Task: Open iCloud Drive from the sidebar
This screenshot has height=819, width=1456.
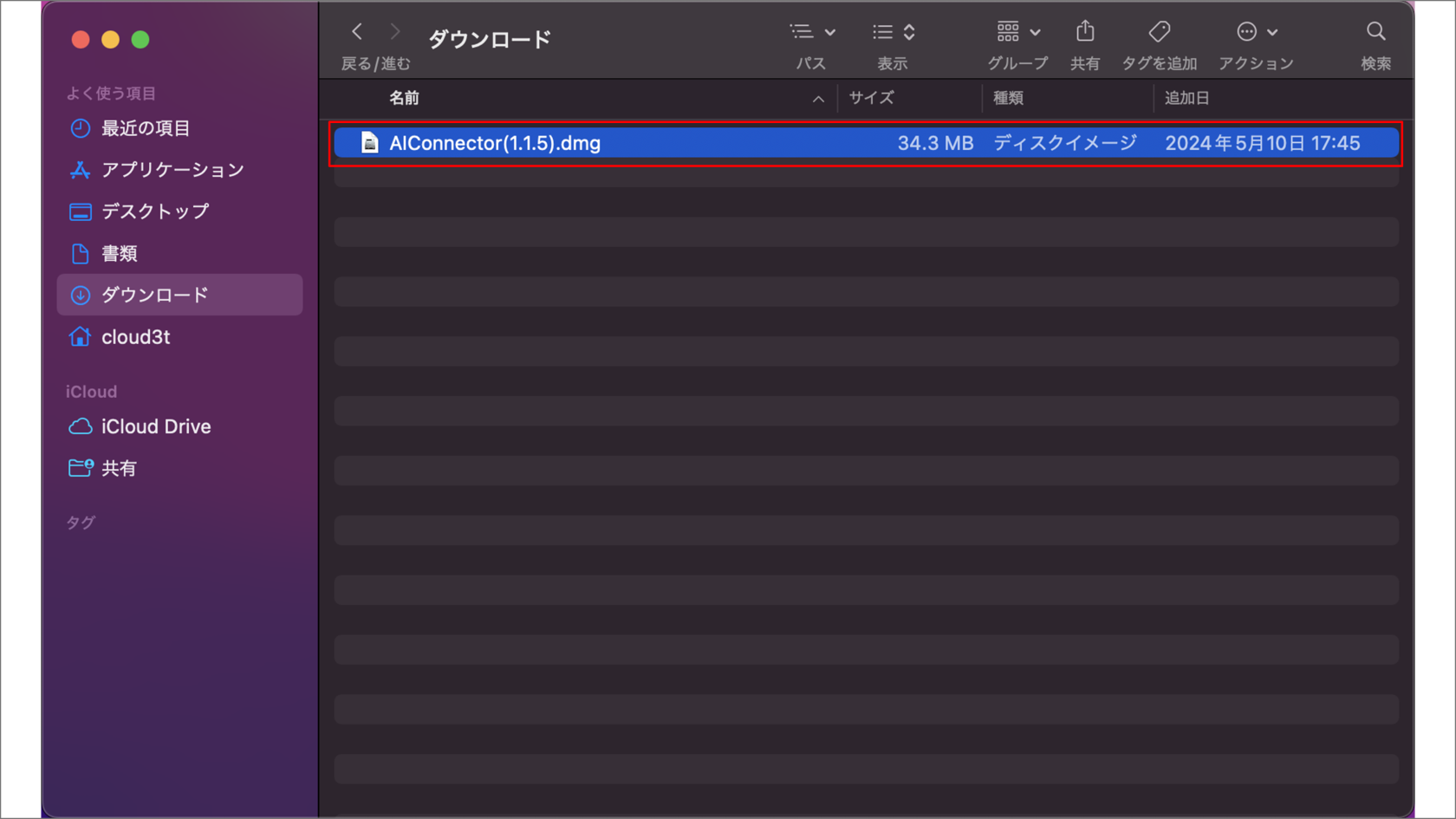Action: [155, 426]
